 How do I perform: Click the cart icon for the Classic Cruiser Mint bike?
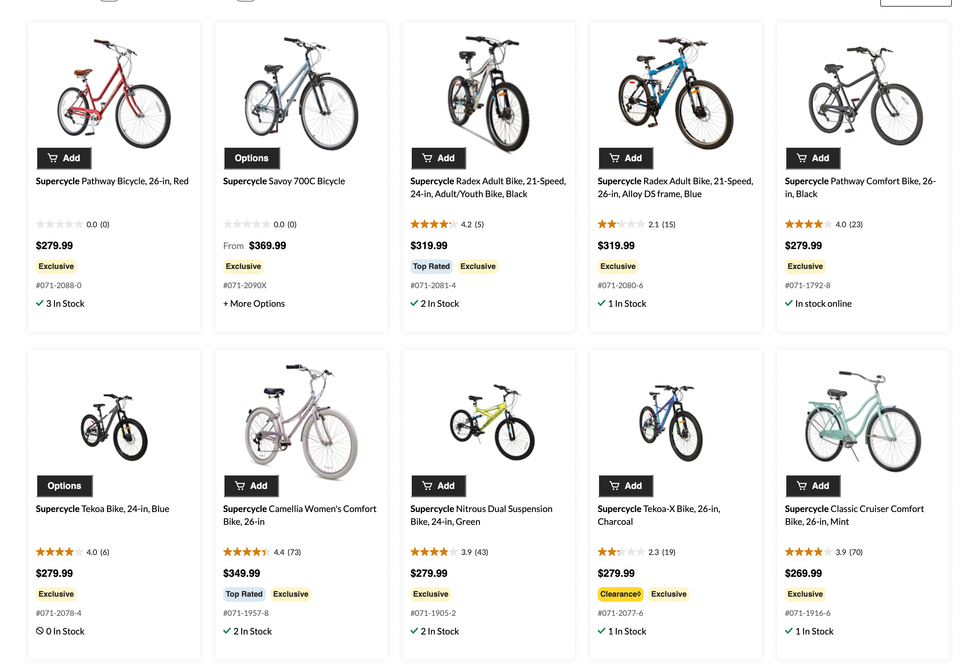[799, 486]
